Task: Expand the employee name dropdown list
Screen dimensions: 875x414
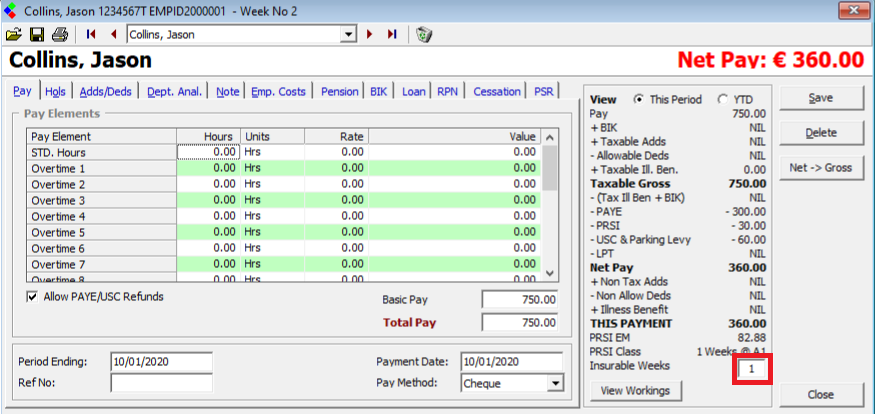Action: (349, 34)
